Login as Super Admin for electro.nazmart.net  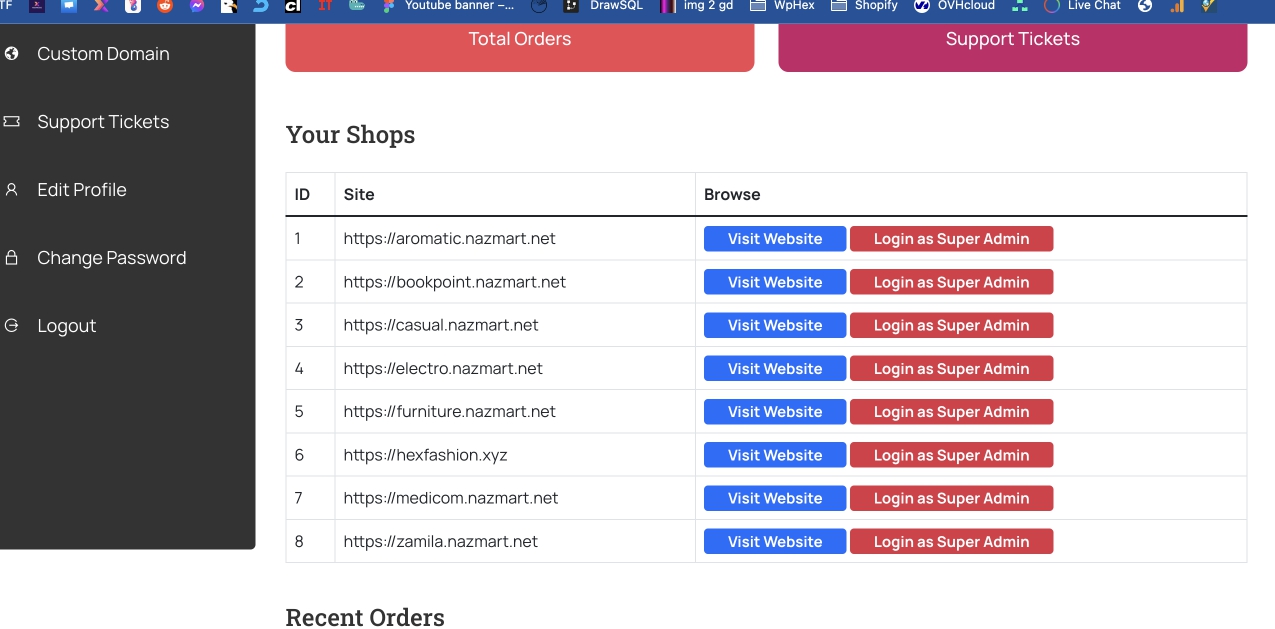951,369
